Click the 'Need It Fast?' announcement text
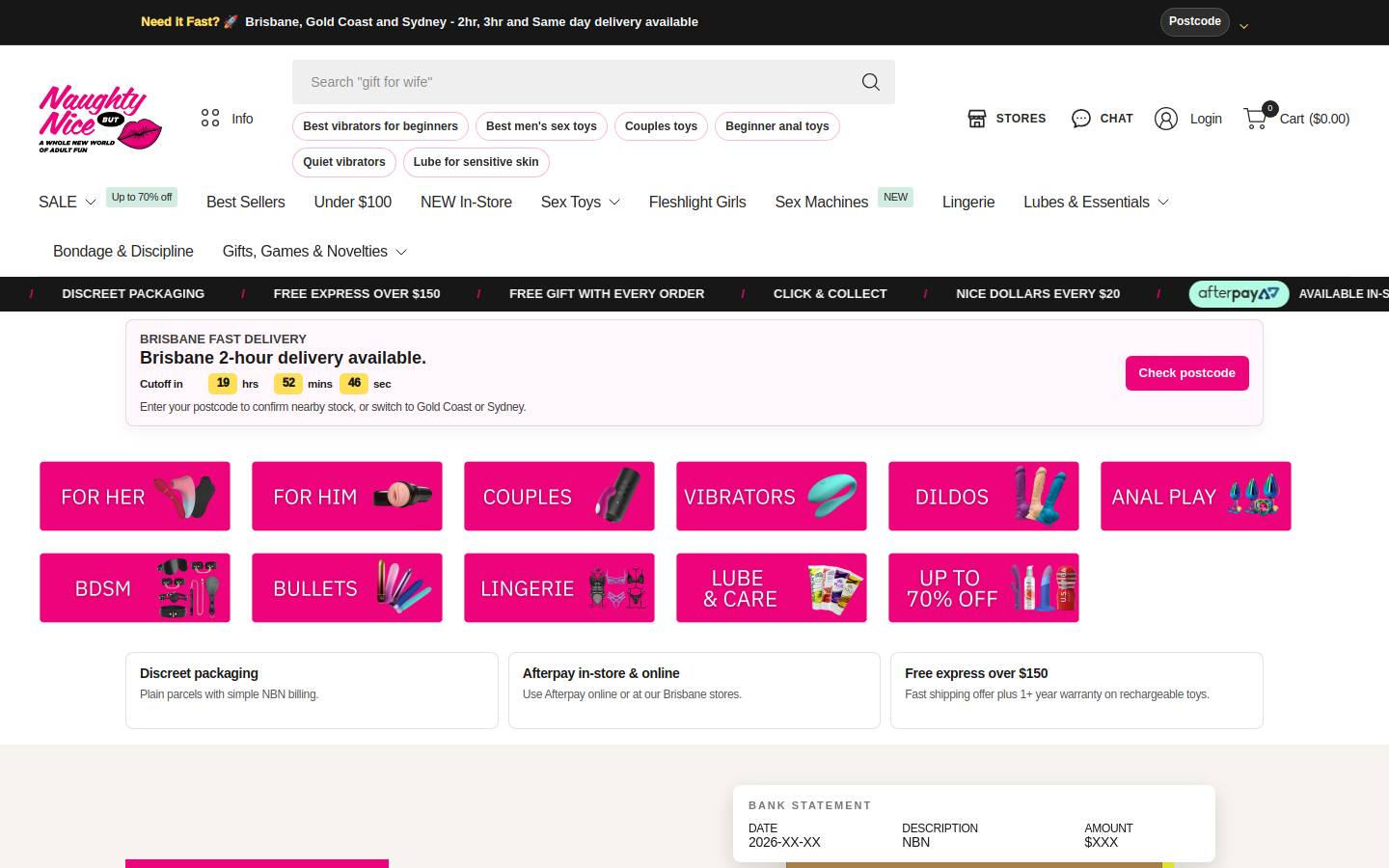 pos(180,21)
